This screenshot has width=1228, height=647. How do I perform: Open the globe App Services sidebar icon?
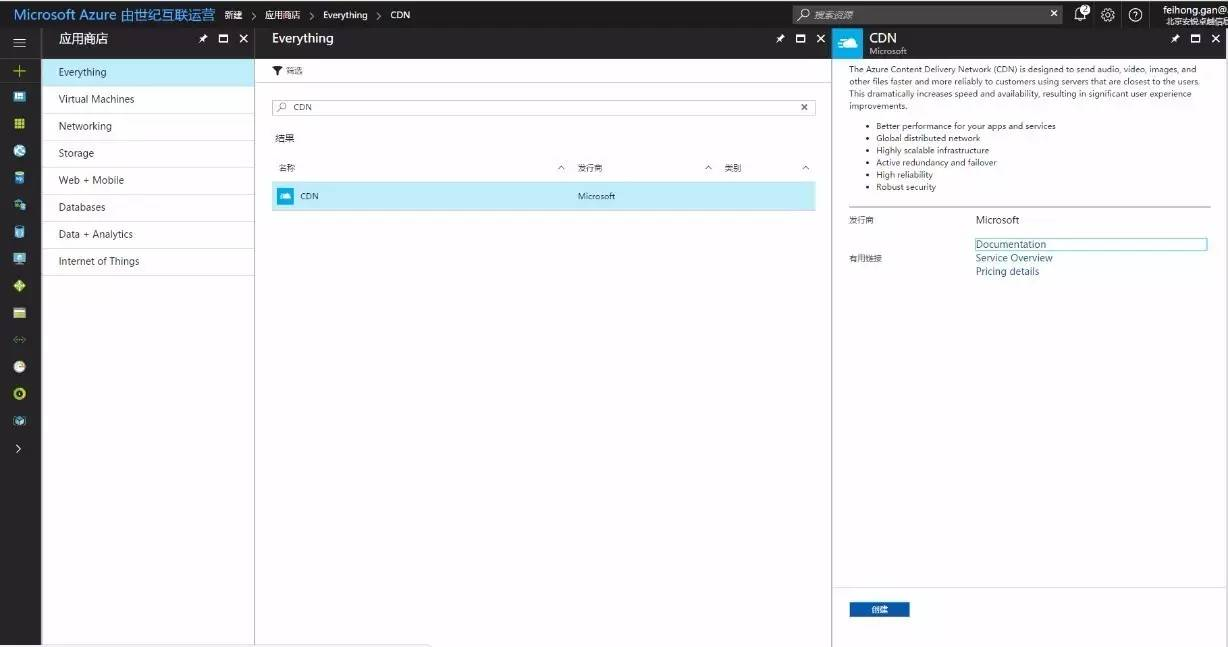[x=19, y=151]
